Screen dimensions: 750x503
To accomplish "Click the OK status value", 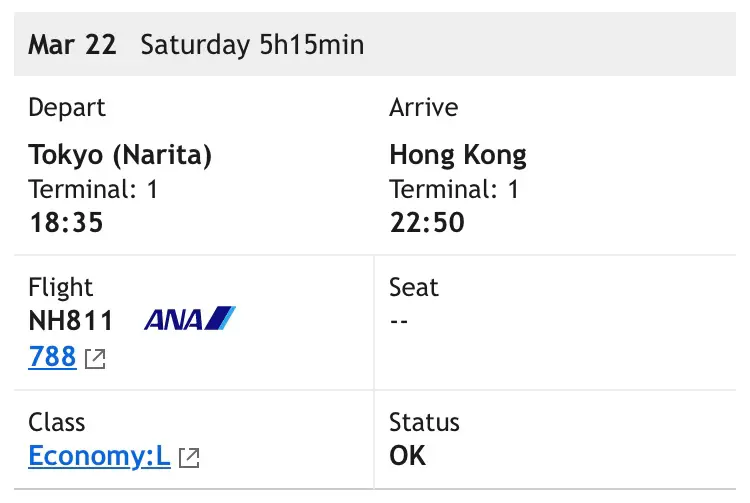I will (408, 456).
